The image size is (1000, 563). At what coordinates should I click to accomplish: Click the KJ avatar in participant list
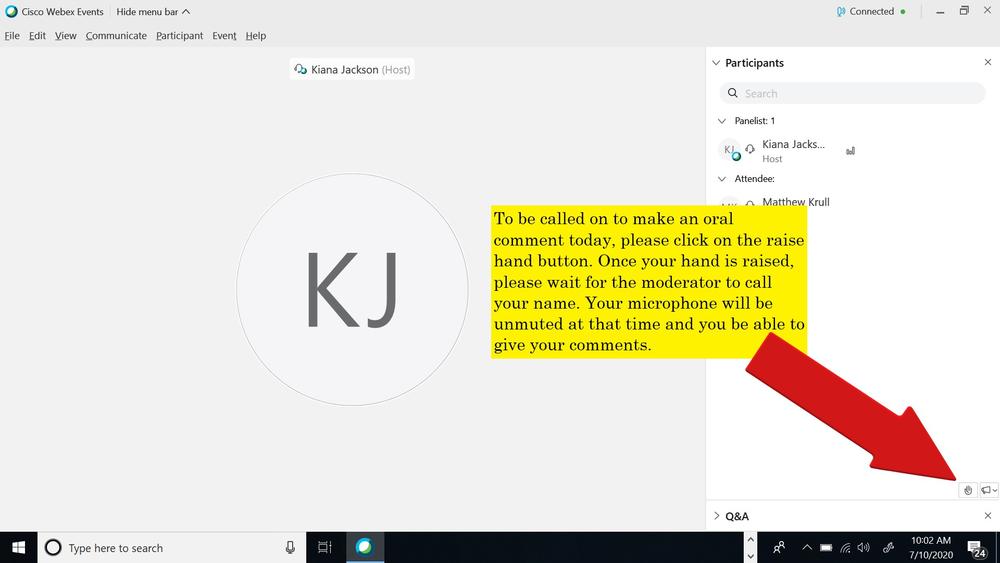(x=730, y=150)
